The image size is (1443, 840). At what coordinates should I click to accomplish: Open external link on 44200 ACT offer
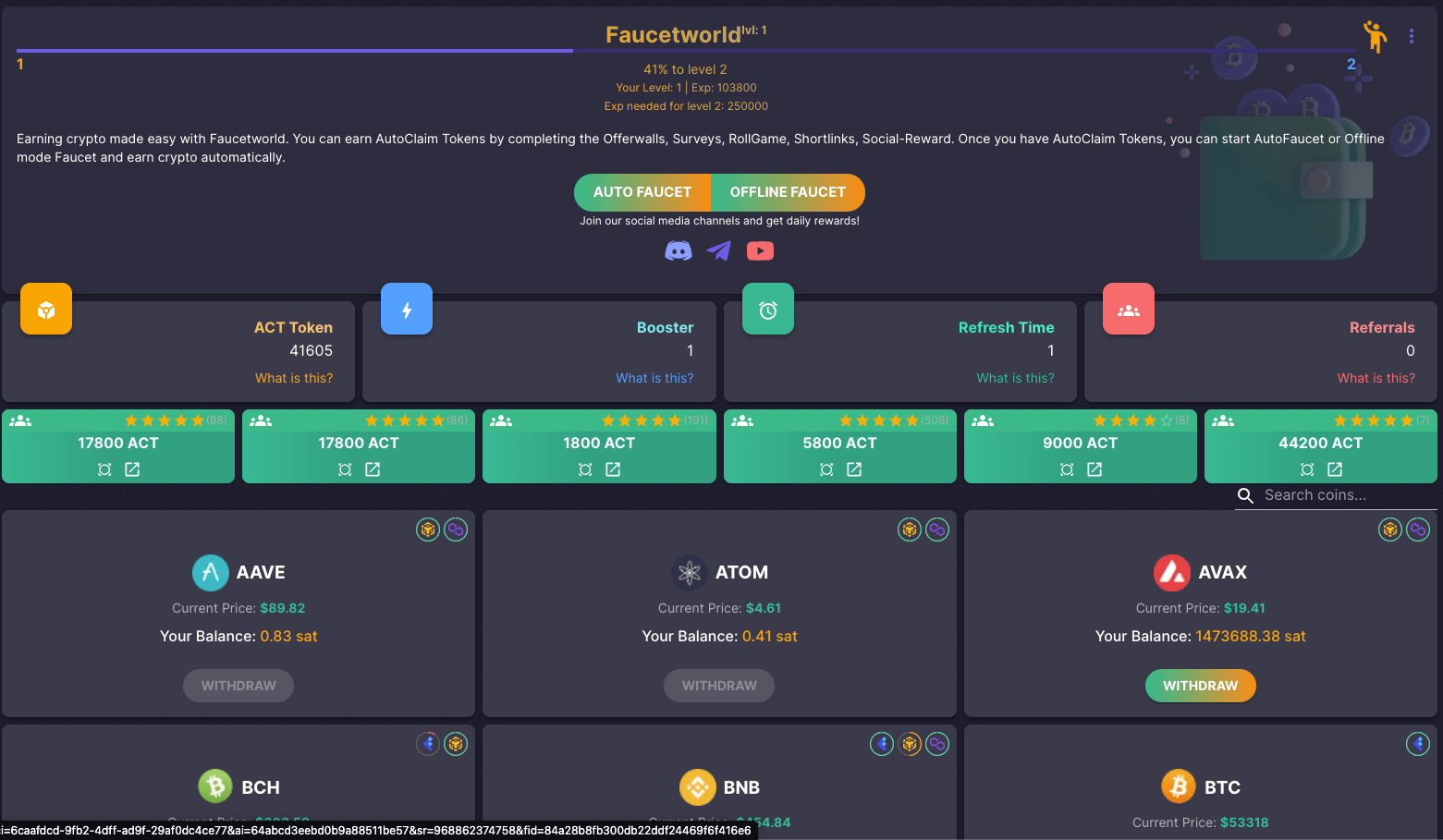1335,469
